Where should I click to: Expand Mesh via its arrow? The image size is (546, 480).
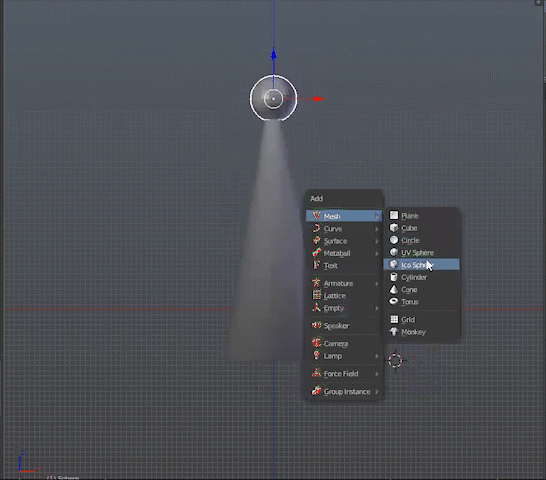pos(377,216)
